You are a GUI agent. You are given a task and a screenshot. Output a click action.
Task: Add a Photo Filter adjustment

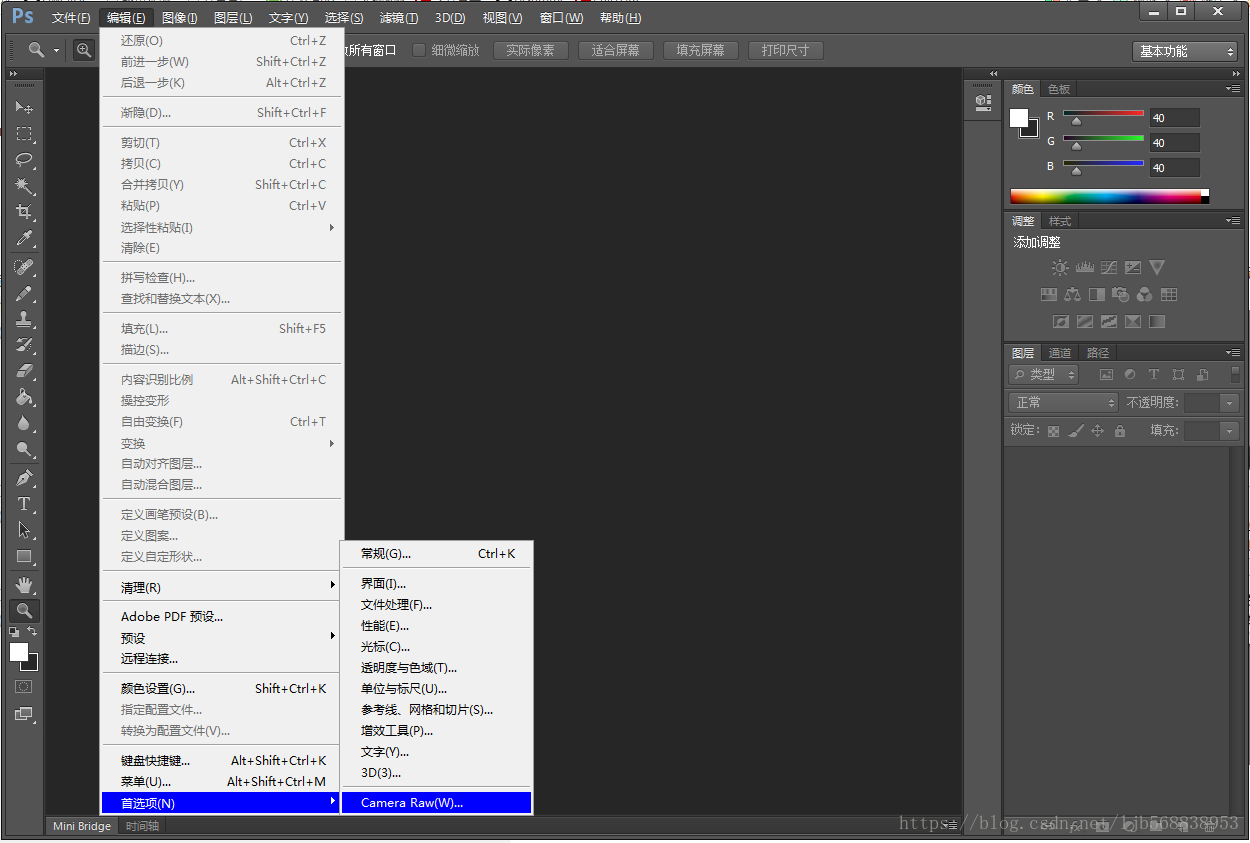[x=1121, y=295]
